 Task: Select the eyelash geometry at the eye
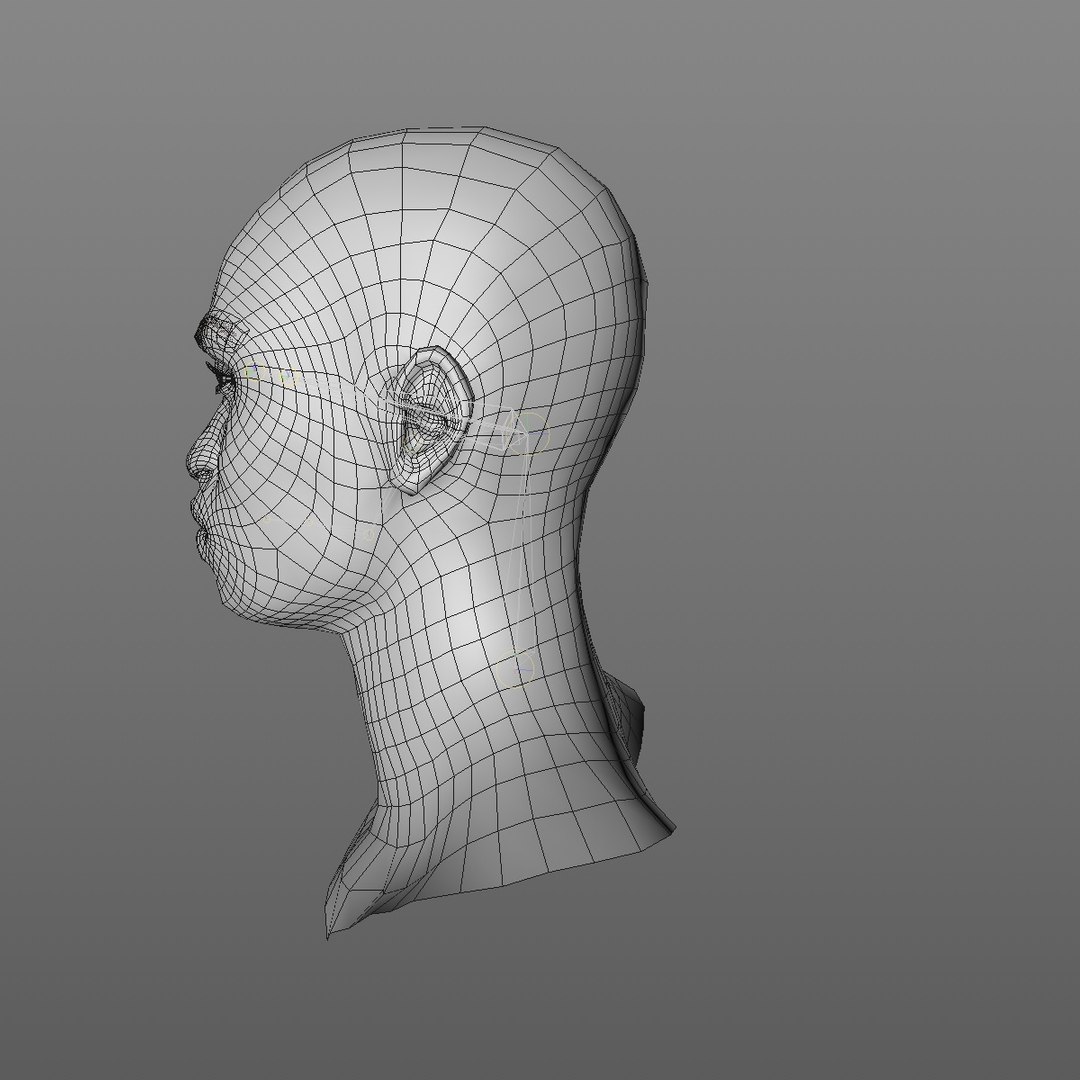[220, 377]
